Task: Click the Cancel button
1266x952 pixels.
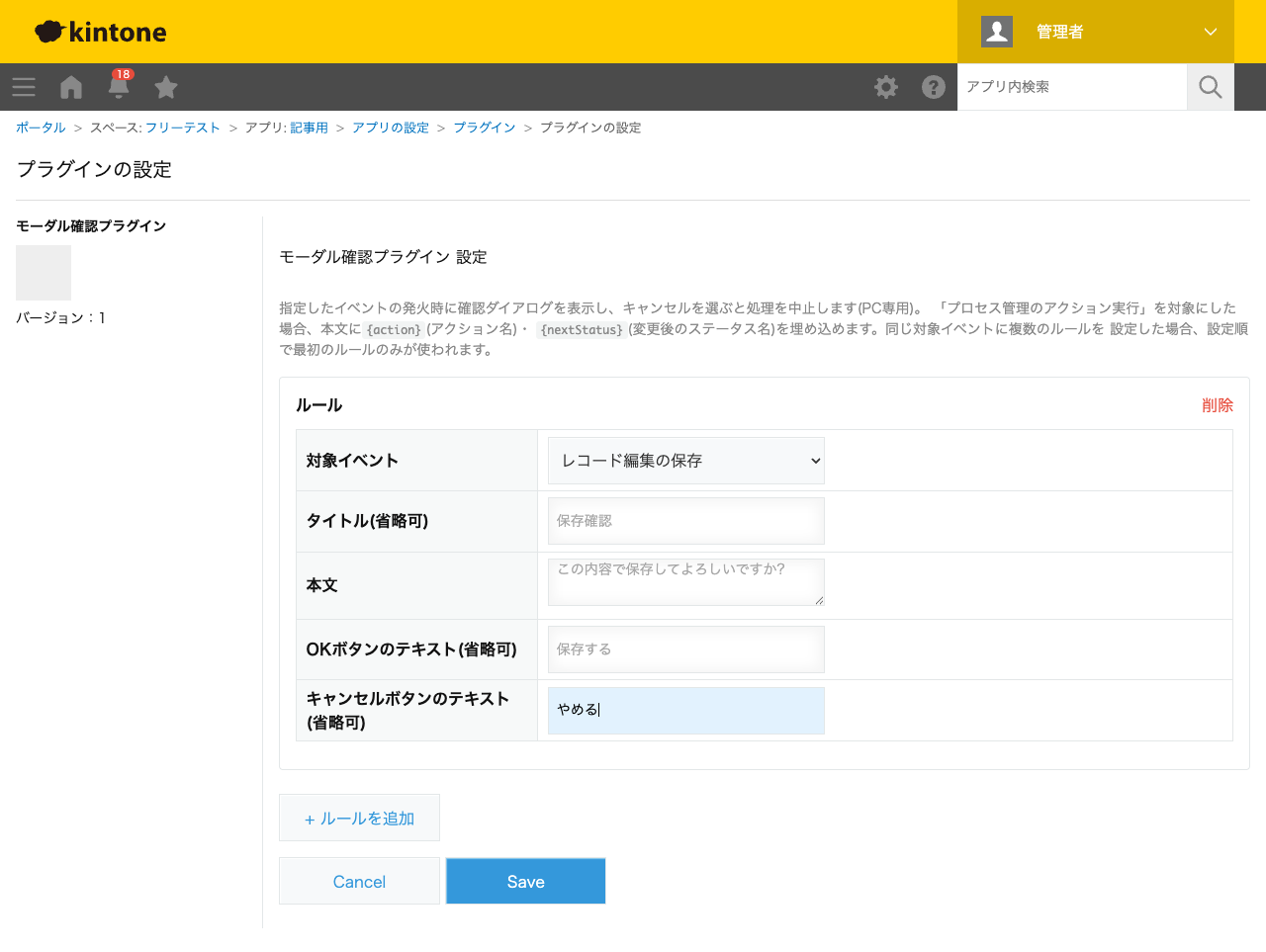Action: pos(359,881)
